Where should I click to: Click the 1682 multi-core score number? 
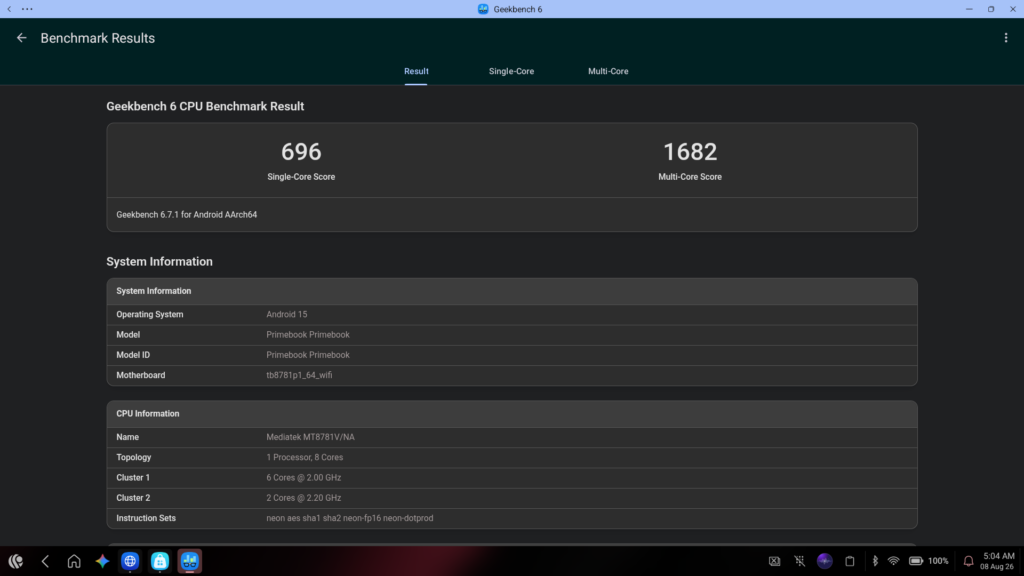tap(690, 152)
